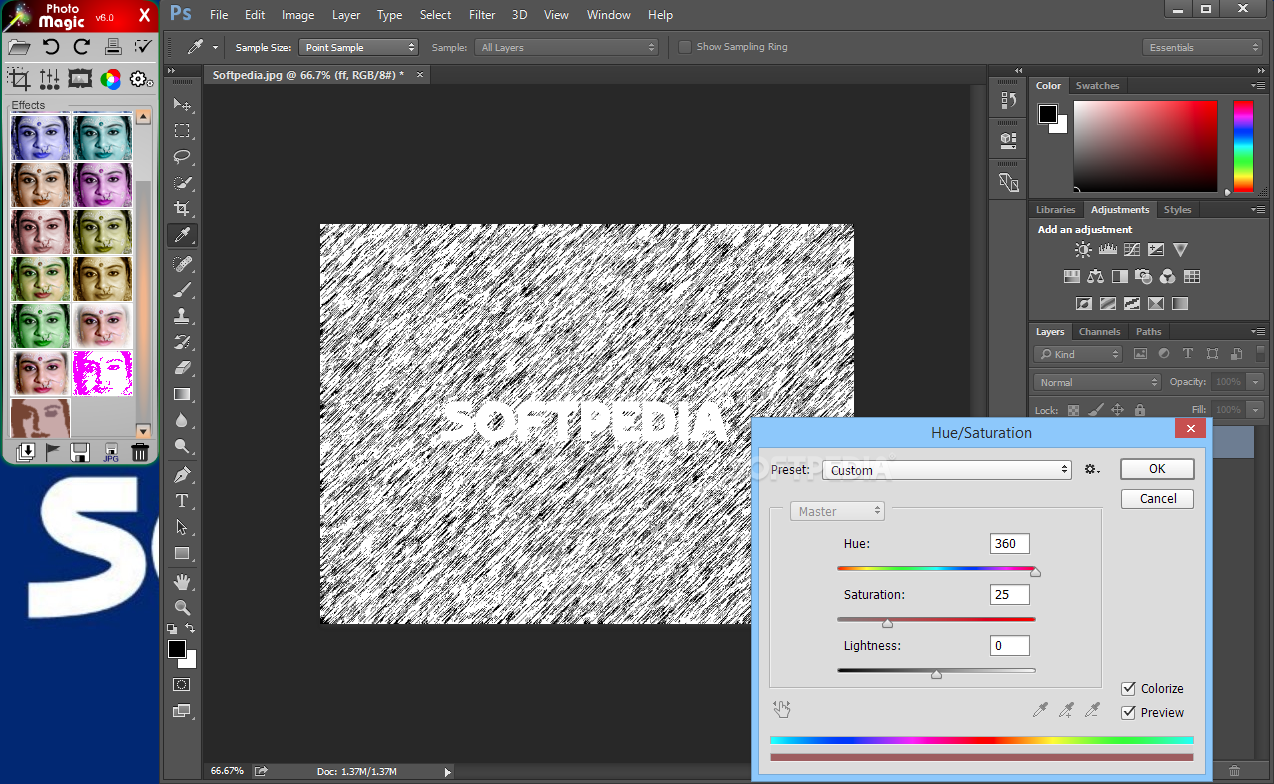The image size is (1274, 784).
Task: Cancel the Hue/Saturation dialog
Action: 1157,499
